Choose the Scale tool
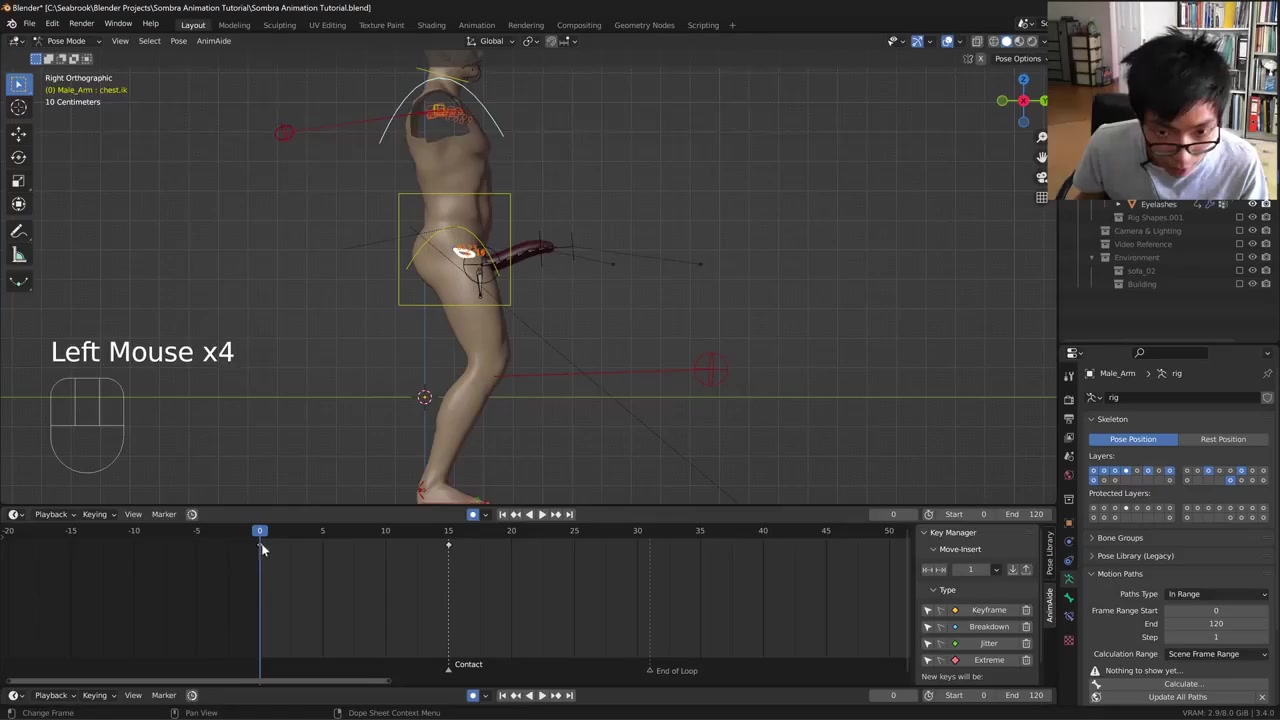Viewport: 1280px width, 720px height. point(18,181)
